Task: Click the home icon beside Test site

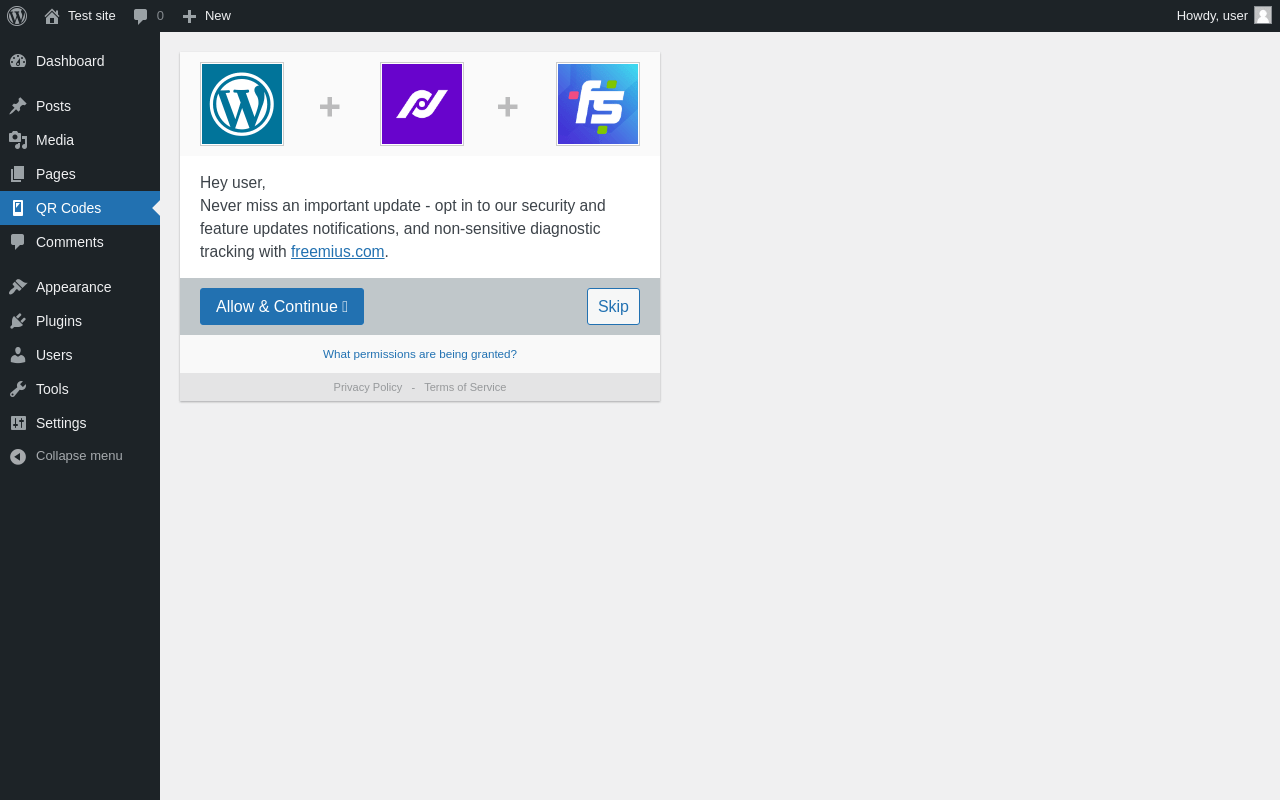Action: pos(52,16)
